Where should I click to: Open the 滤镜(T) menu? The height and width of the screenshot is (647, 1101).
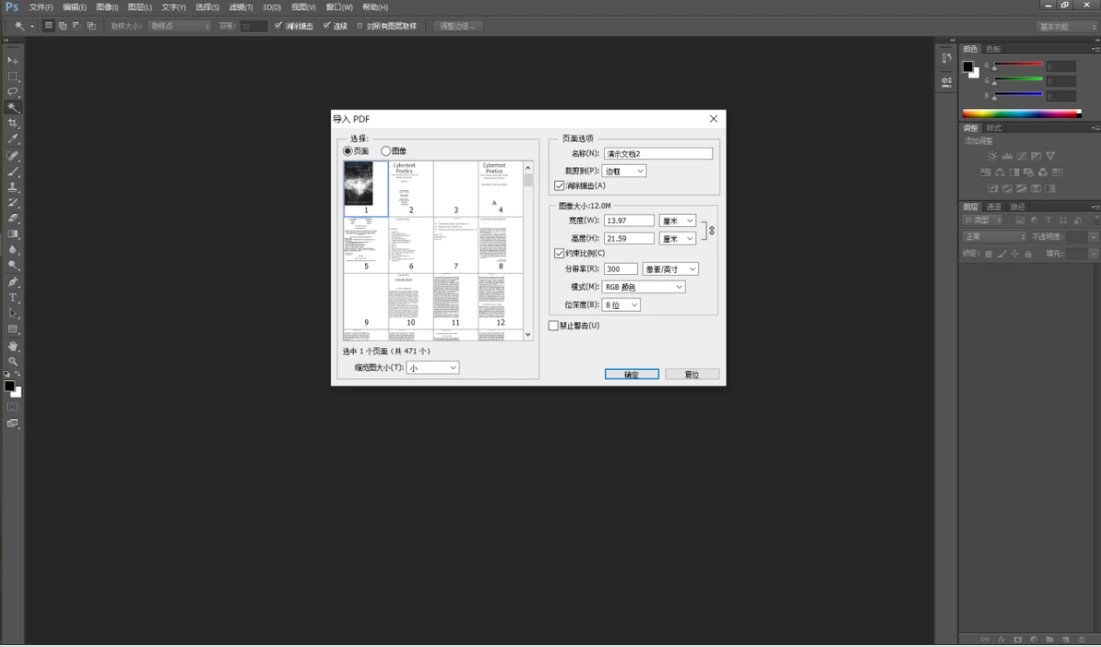click(240, 7)
